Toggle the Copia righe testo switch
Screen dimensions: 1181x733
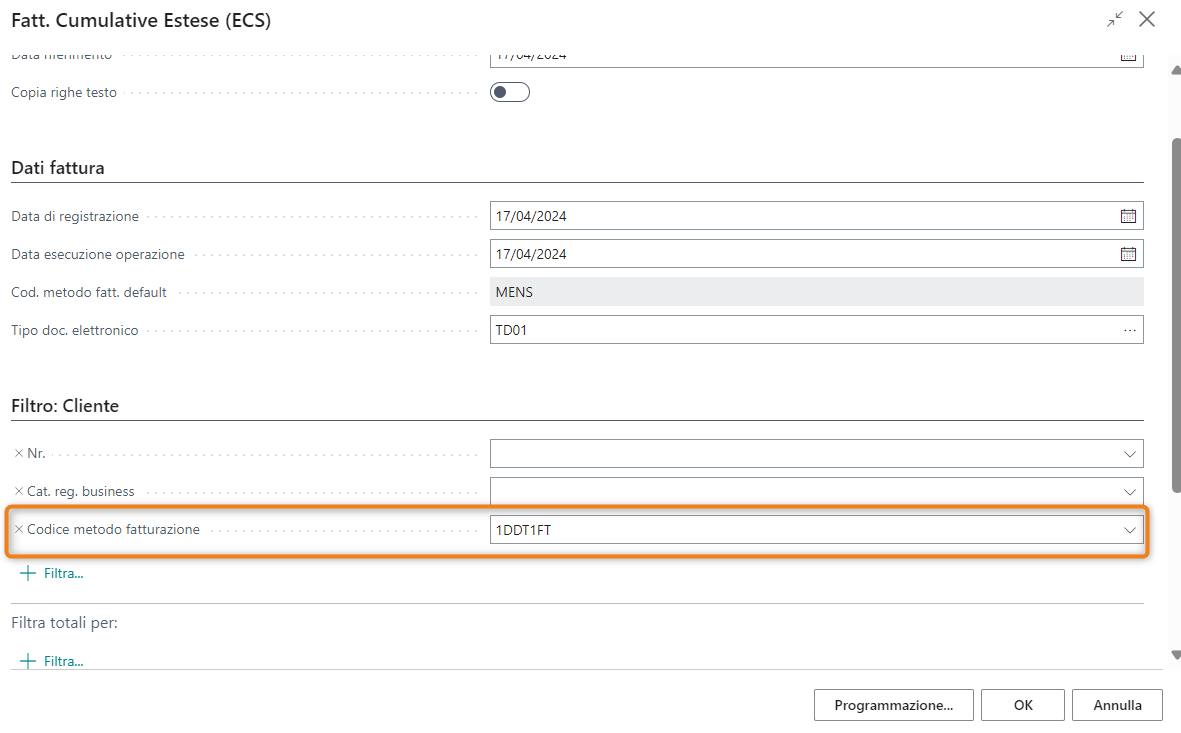pos(509,93)
